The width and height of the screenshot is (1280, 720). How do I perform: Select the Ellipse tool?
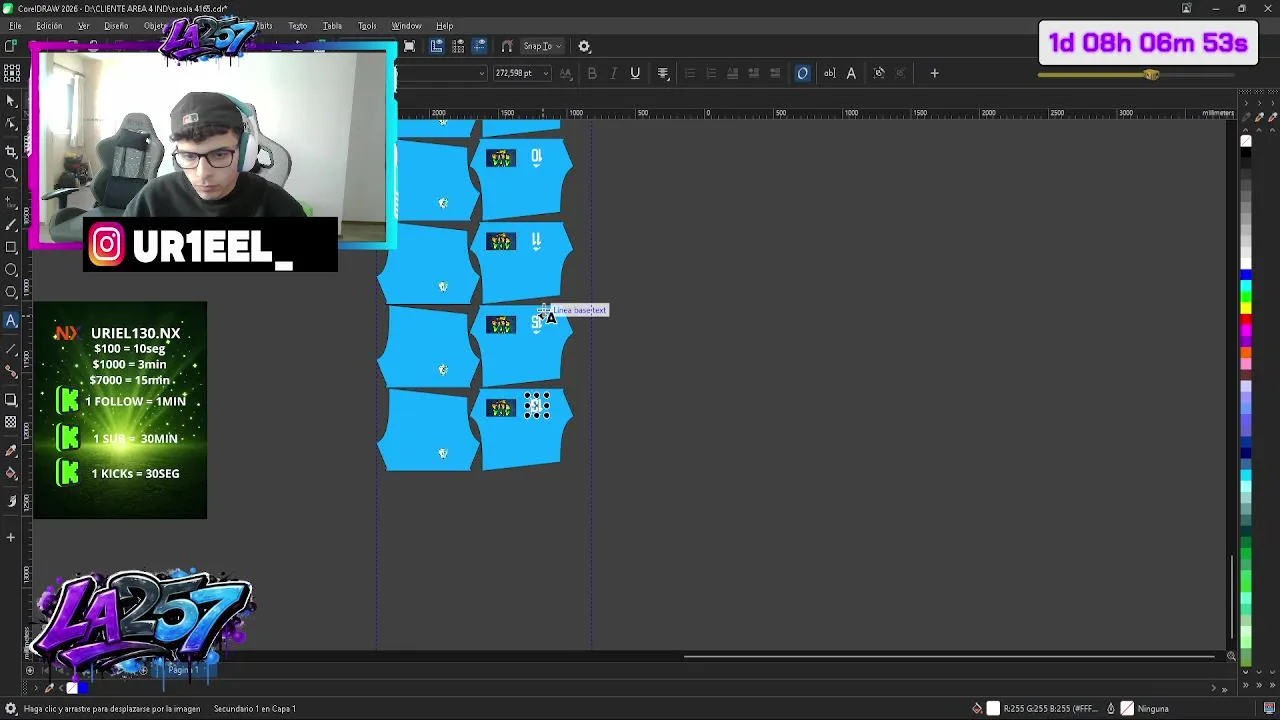tap(11, 270)
